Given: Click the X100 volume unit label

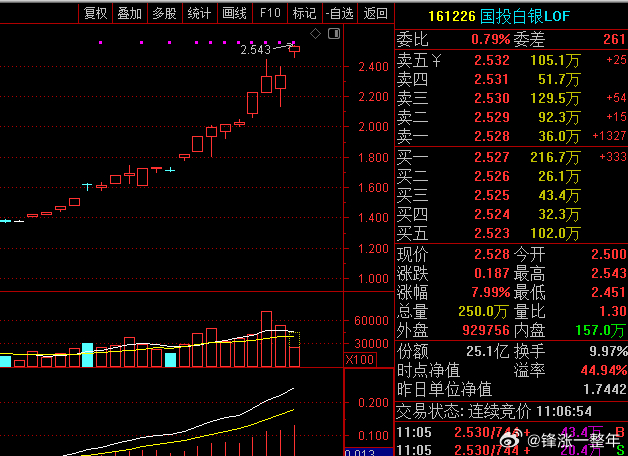Looking at the screenshot, I should 360,359.
